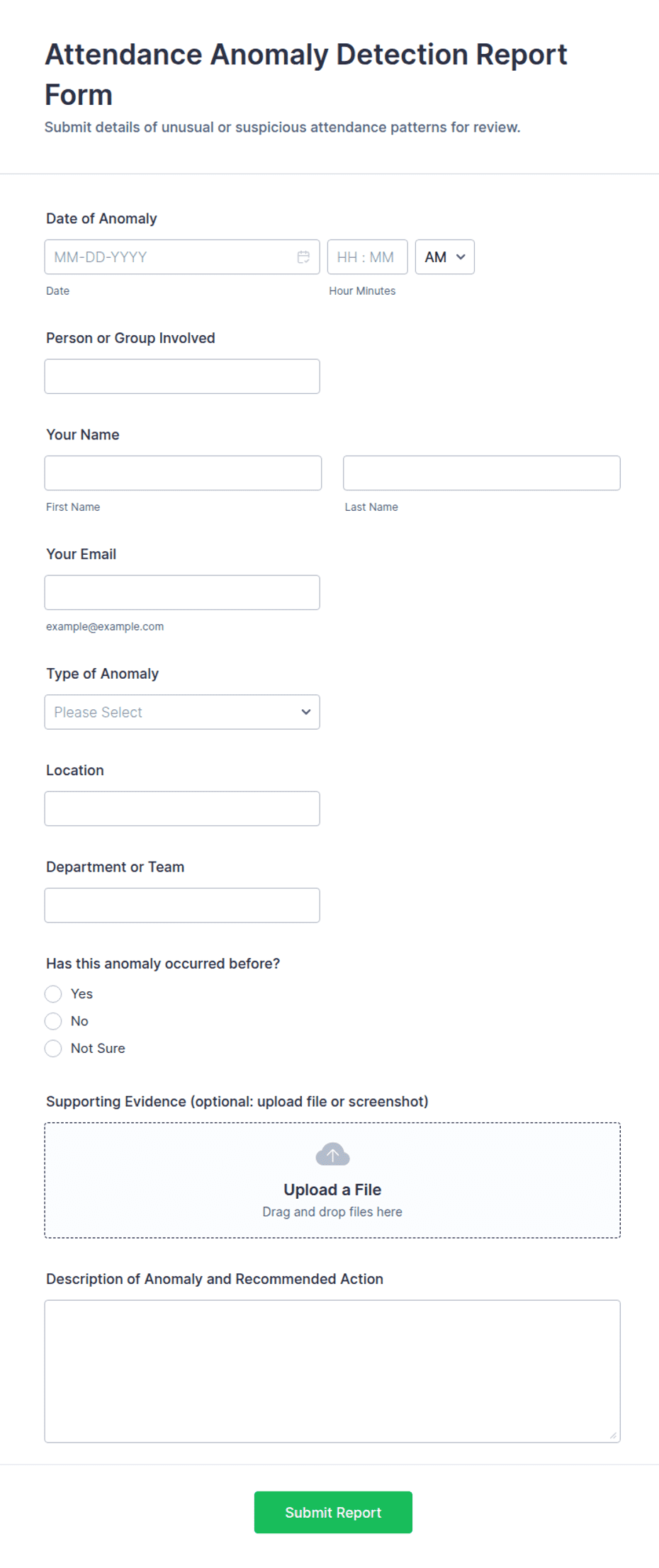The width and height of the screenshot is (659, 1568).
Task: Click Upload a File area
Action: point(332,1180)
